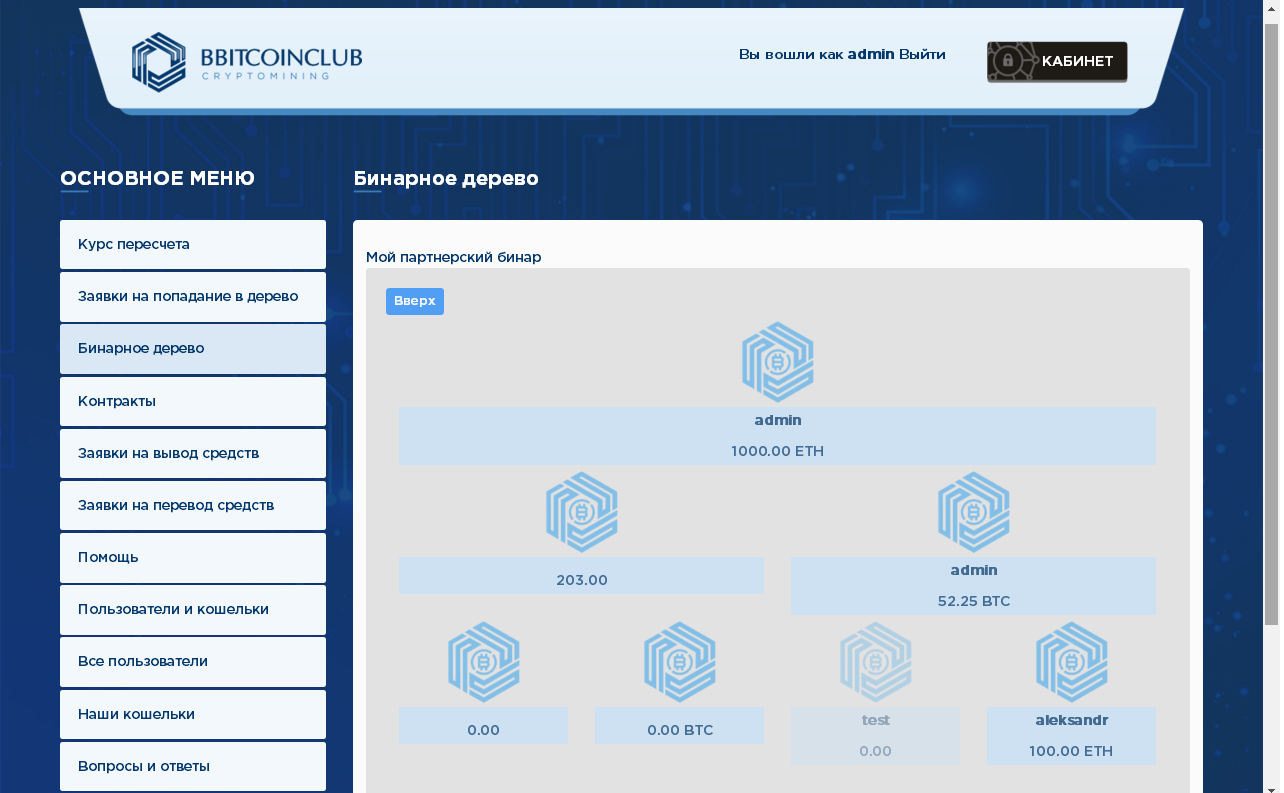The height and width of the screenshot is (793, 1284).
Task: Open Вопросы и ответы menu item
Action: (193, 766)
